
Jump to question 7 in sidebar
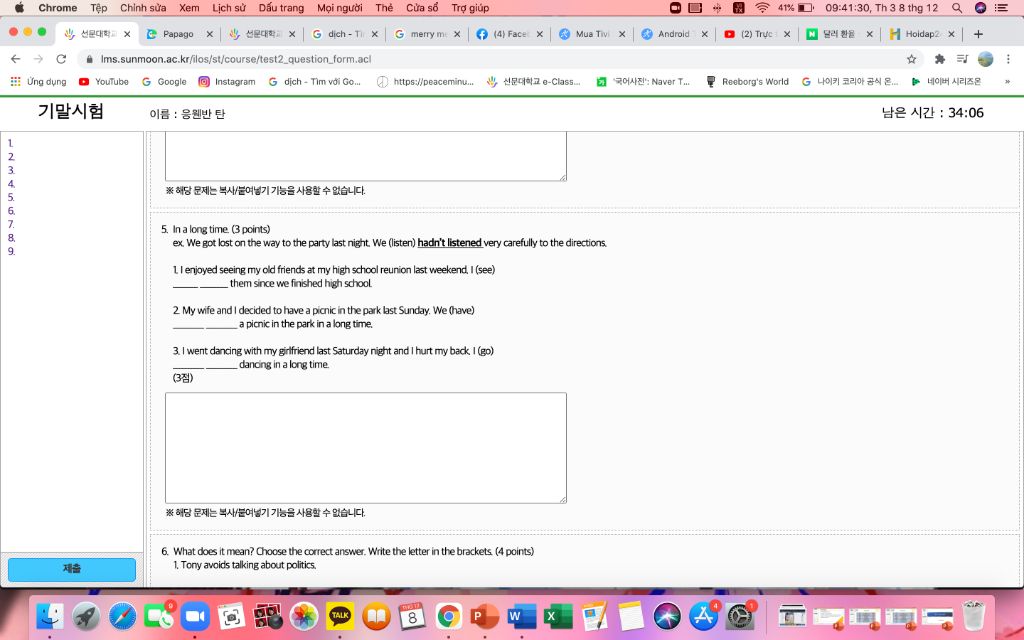tap(10, 224)
